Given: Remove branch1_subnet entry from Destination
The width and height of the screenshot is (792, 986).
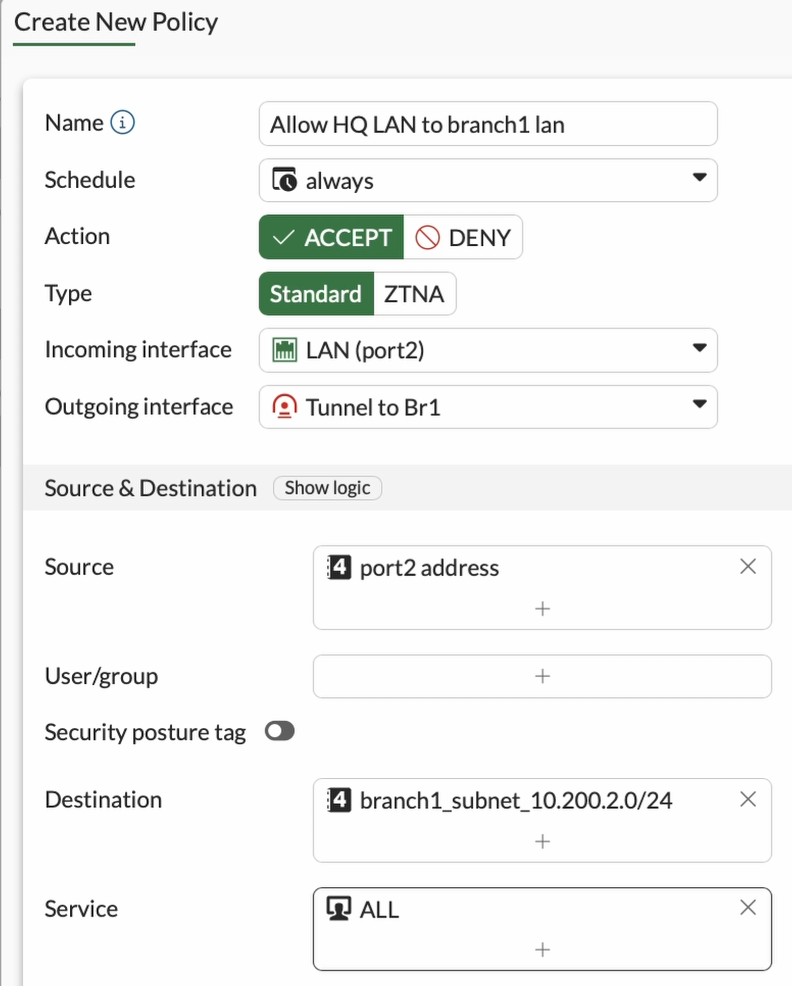Looking at the screenshot, I should click(x=747, y=800).
